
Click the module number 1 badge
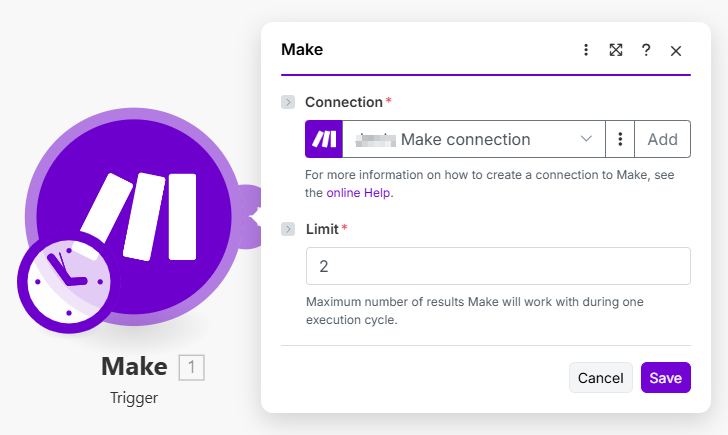coord(191,368)
